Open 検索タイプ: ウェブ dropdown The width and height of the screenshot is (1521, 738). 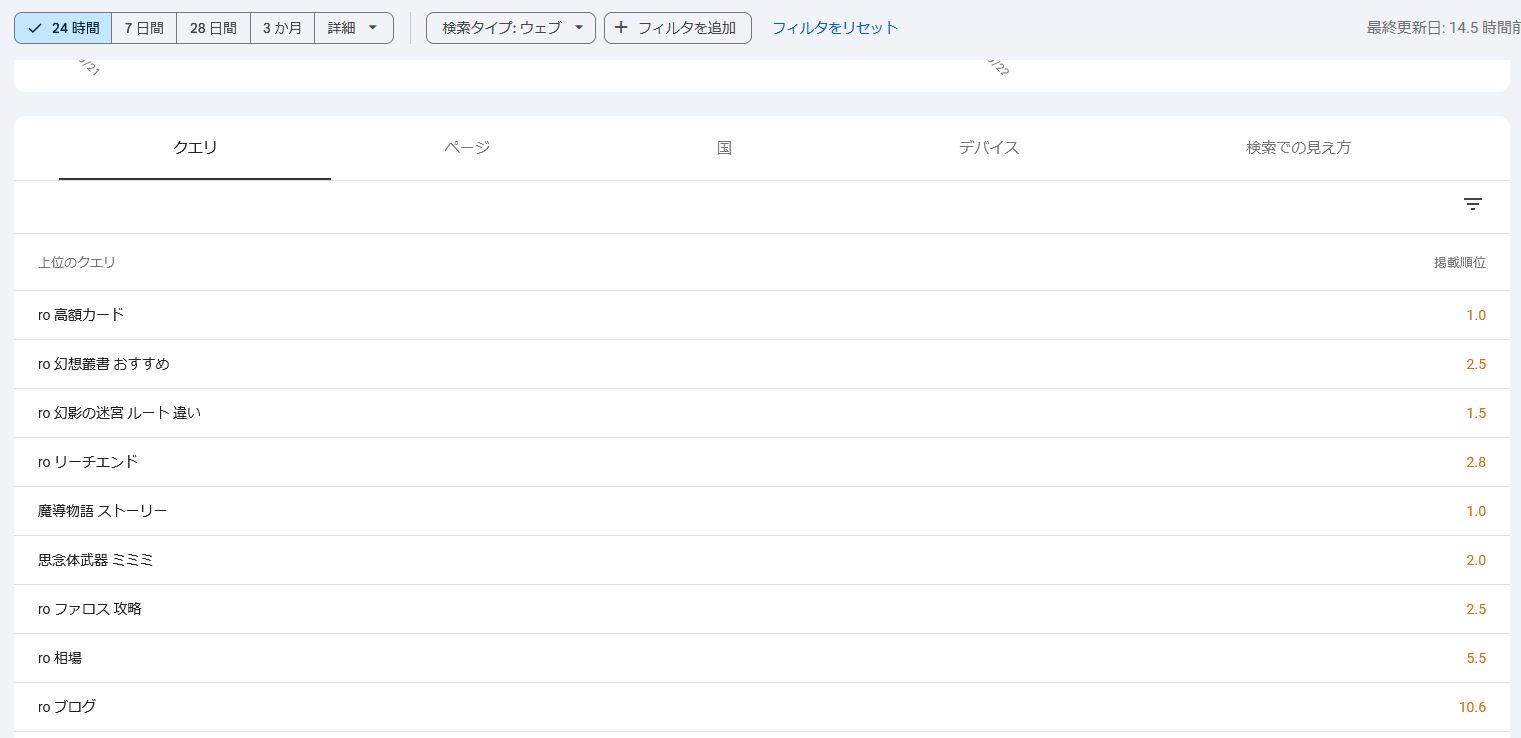(510, 28)
